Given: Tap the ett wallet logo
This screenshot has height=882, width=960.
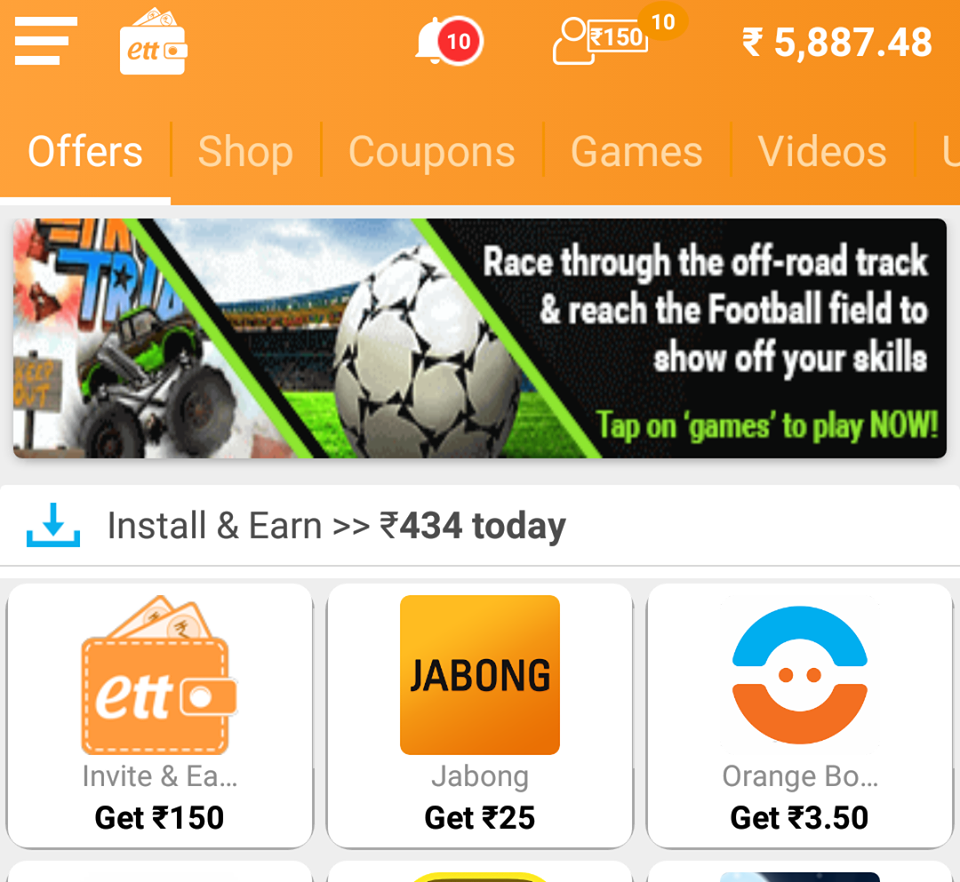Looking at the screenshot, I should (x=153, y=42).
